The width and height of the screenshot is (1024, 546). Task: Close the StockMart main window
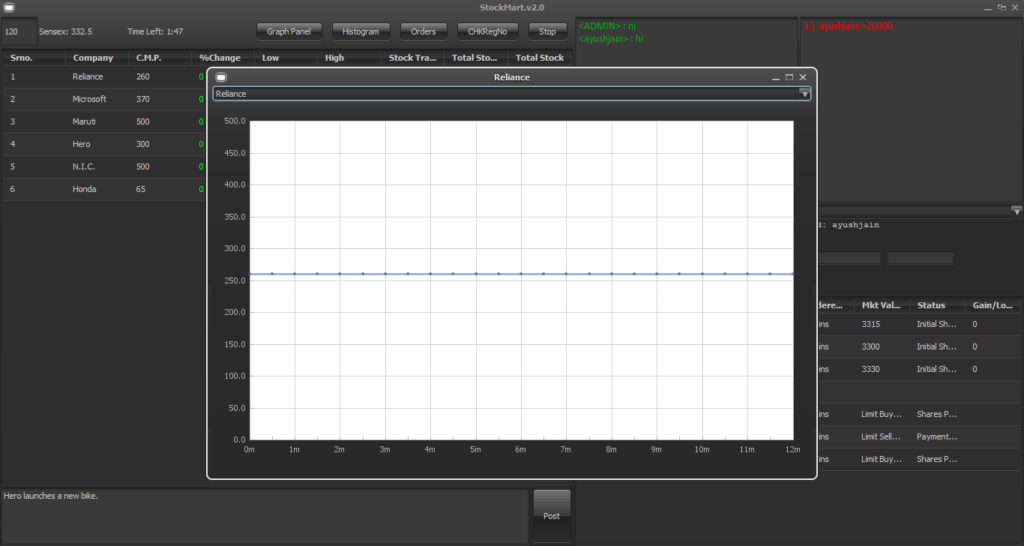tap(1015, 8)
